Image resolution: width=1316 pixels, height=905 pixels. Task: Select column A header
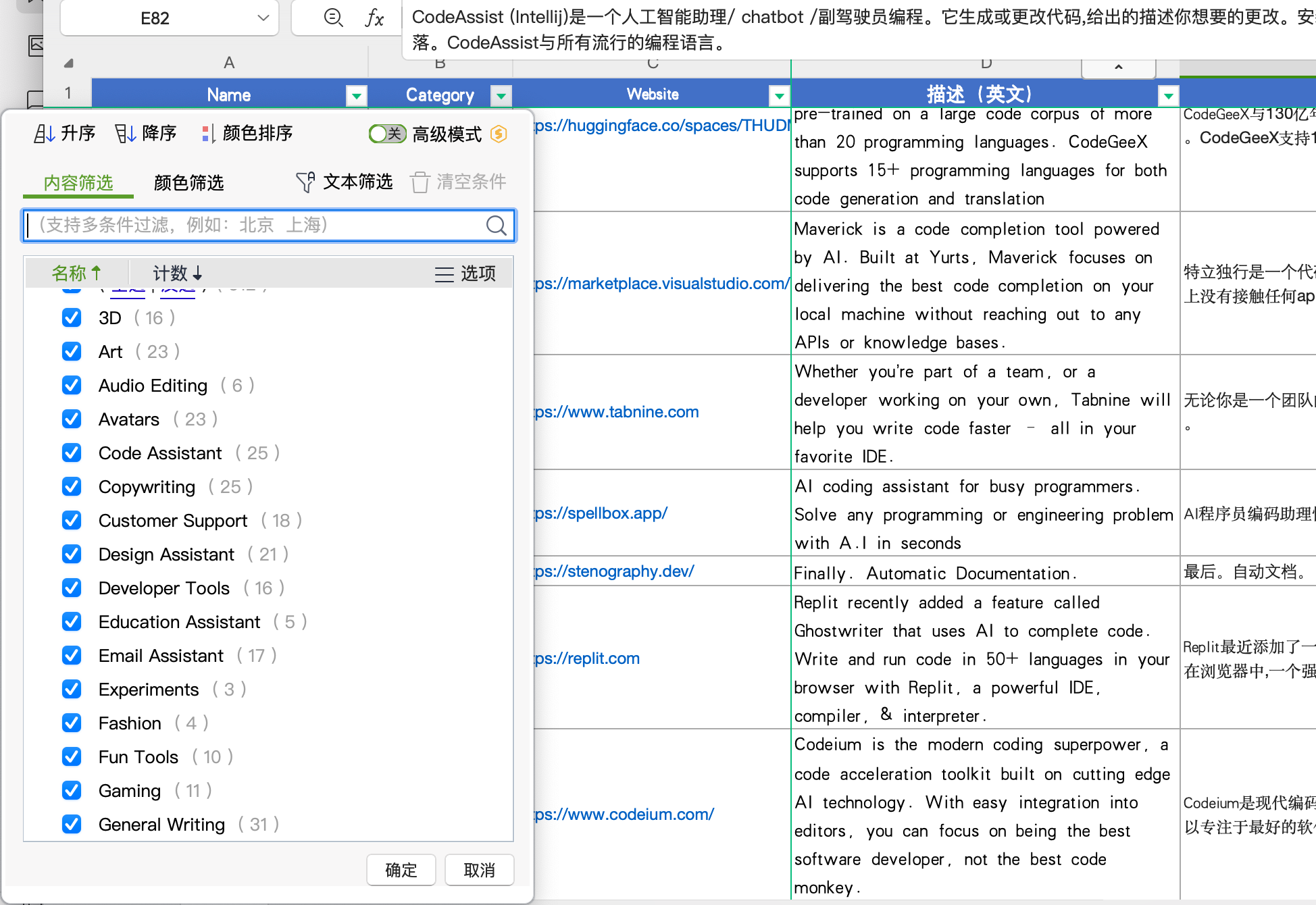(x=229, y=63)
